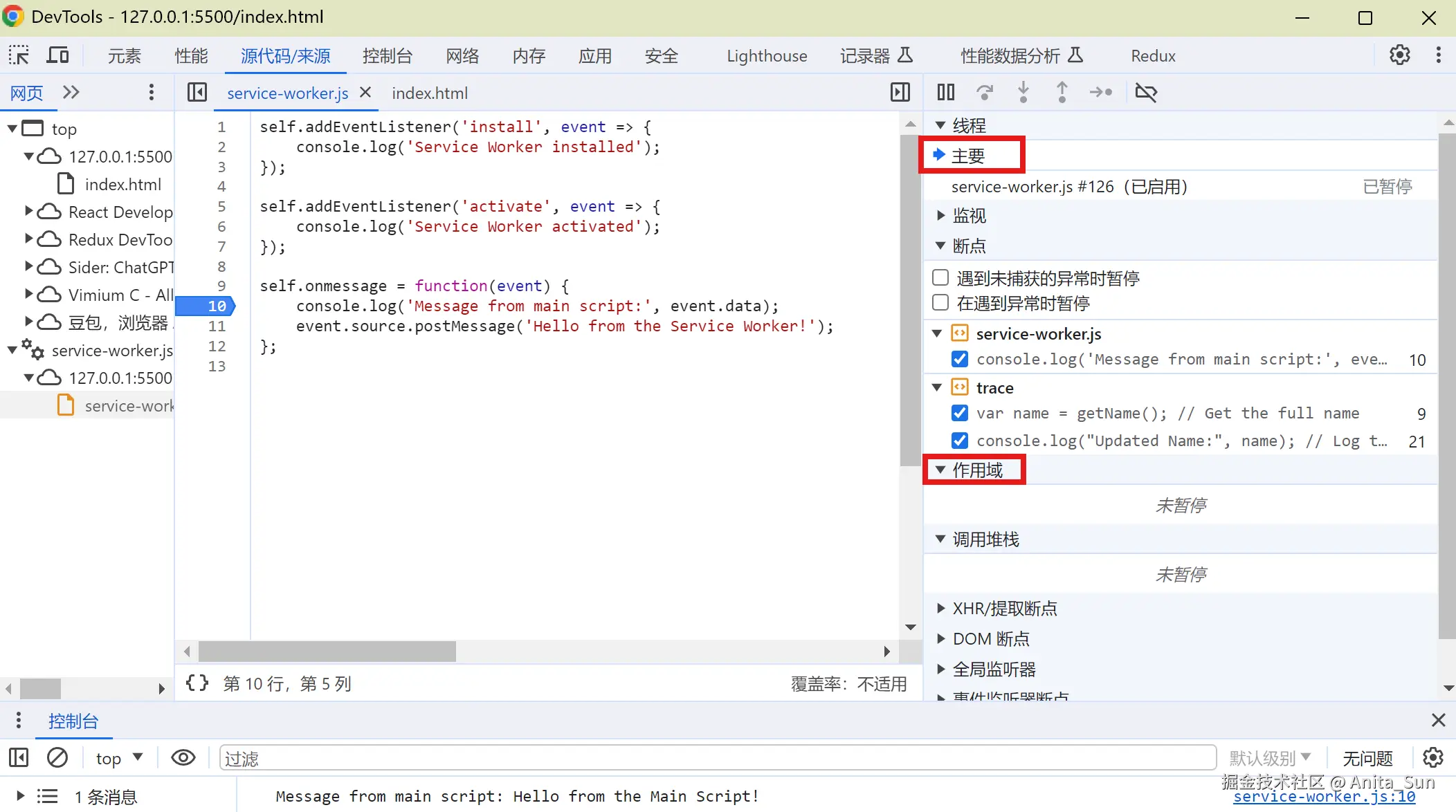Click the 覆盖率：不适用 coverage status

(849, 683)
